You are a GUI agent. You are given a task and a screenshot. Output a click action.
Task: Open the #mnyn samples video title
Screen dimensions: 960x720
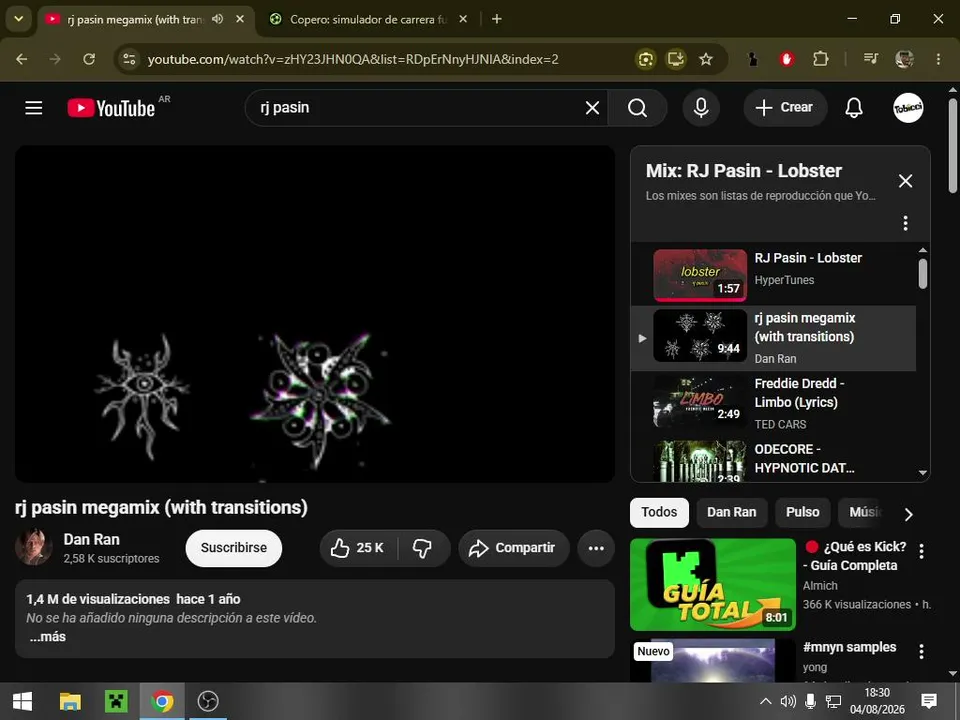click(849, 647)
